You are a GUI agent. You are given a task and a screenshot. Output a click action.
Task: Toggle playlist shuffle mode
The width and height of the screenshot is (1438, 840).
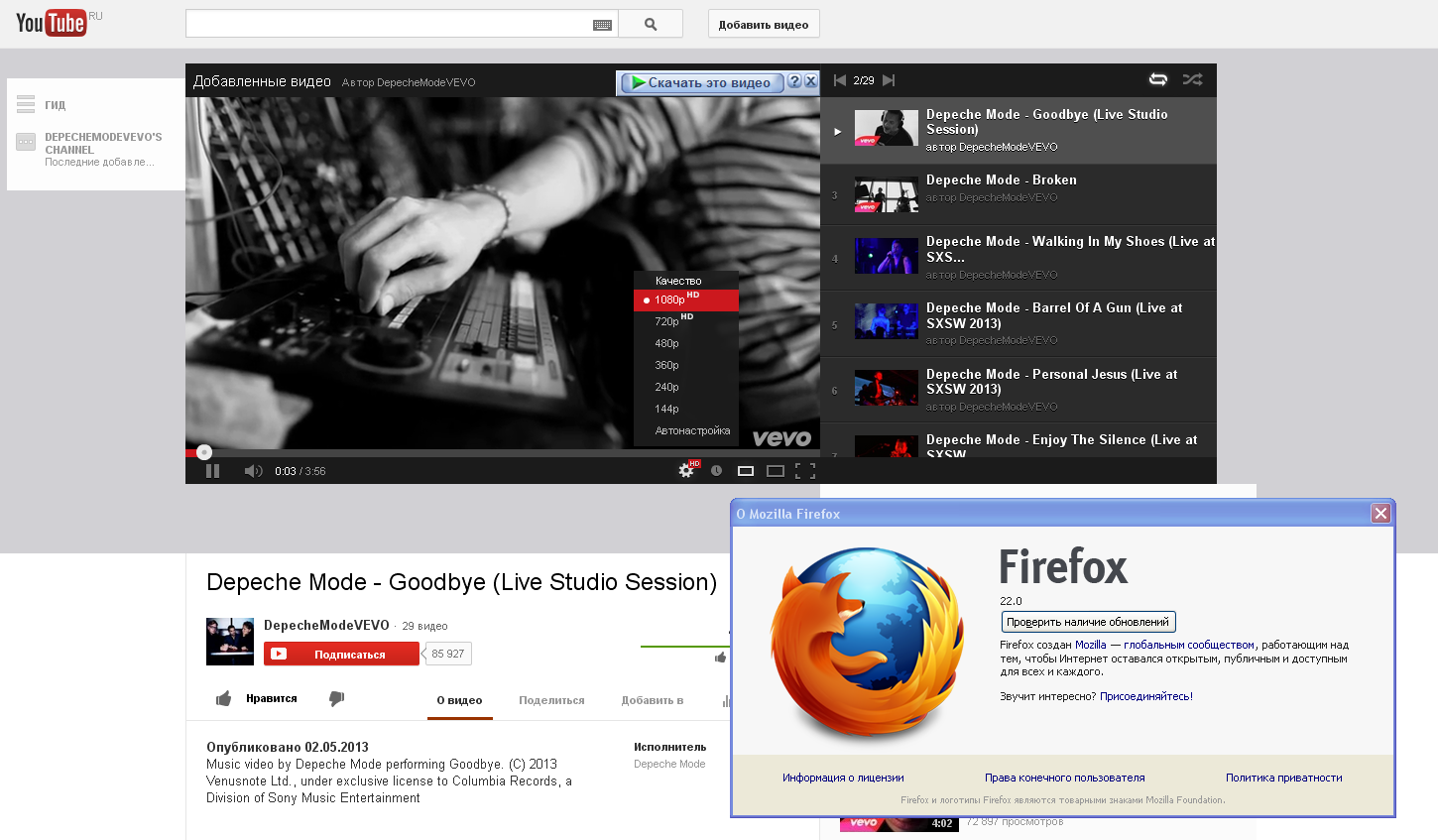pos(1192,79)
